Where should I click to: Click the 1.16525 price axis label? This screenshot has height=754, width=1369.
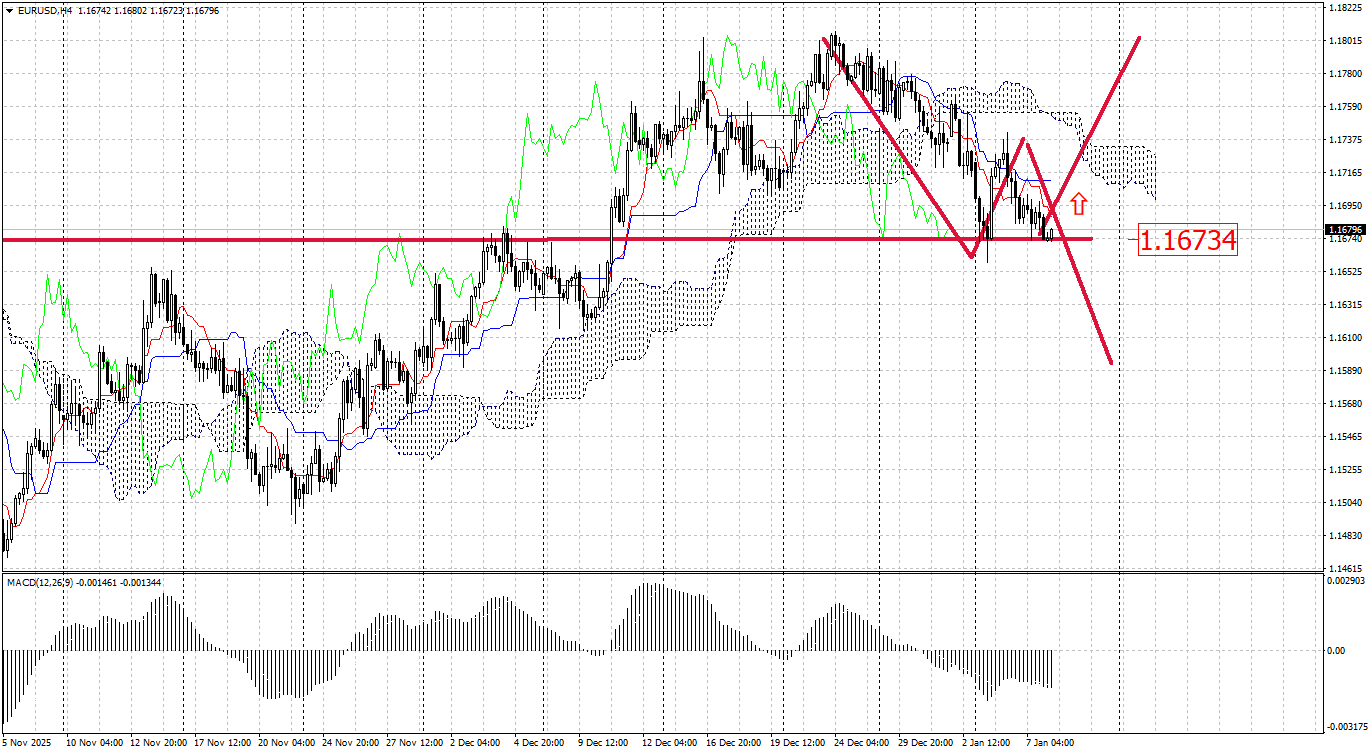click(1345, 272)
